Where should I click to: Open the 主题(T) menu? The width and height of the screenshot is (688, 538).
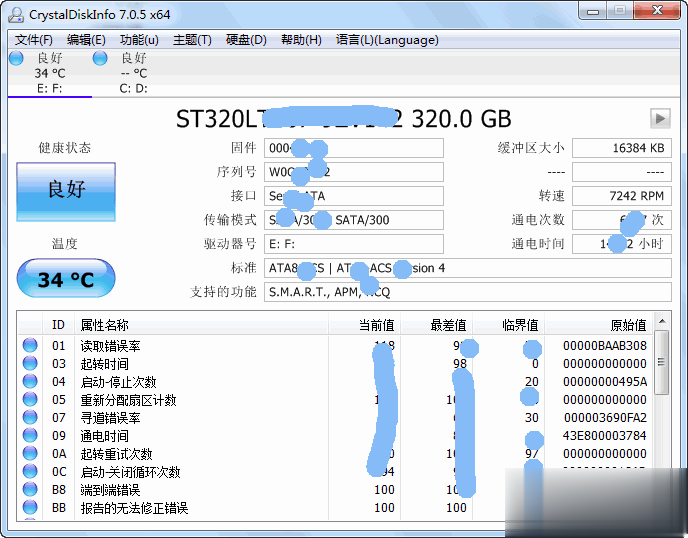[192, 40]
